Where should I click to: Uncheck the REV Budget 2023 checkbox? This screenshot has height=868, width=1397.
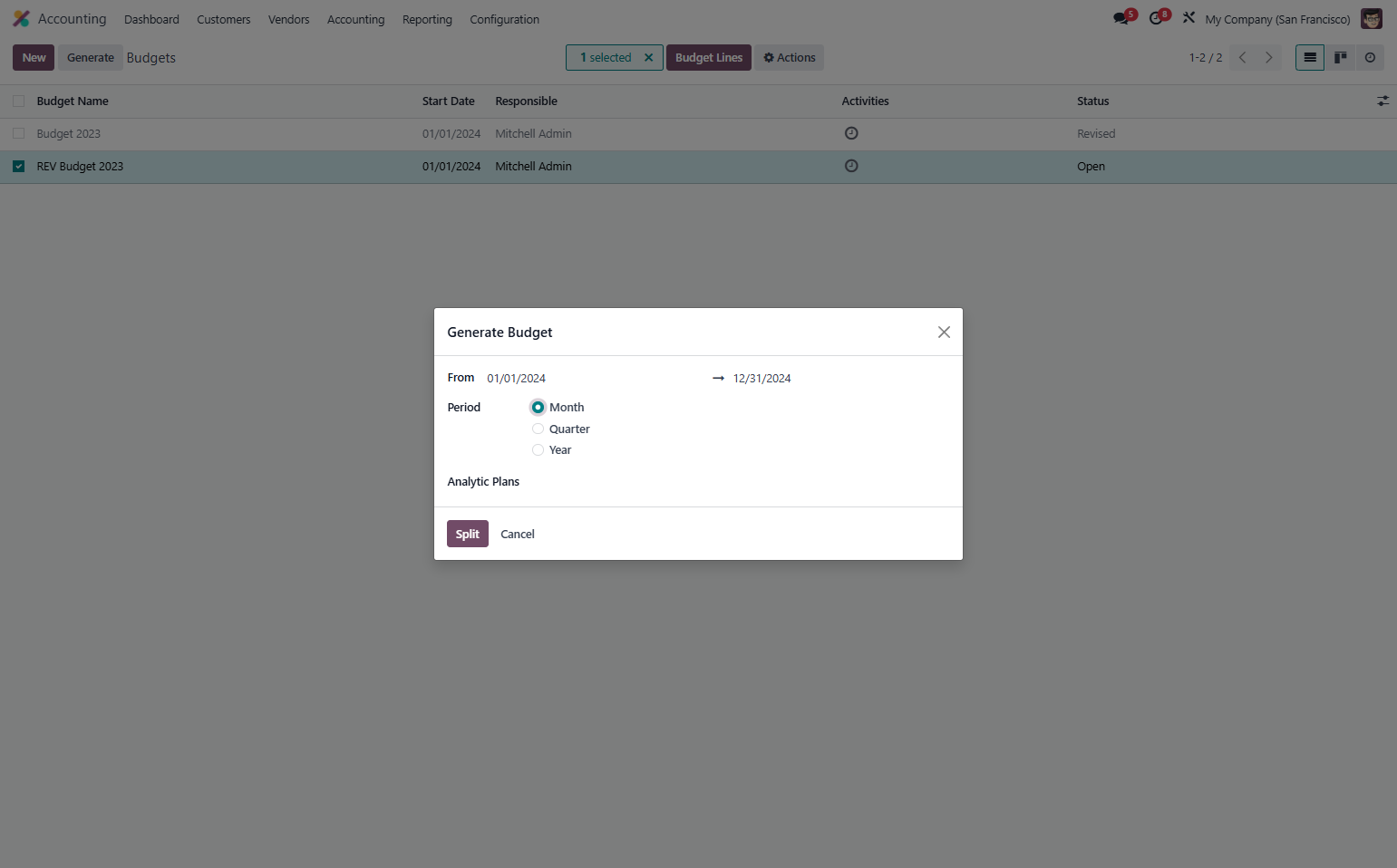[x=18, y=166]
